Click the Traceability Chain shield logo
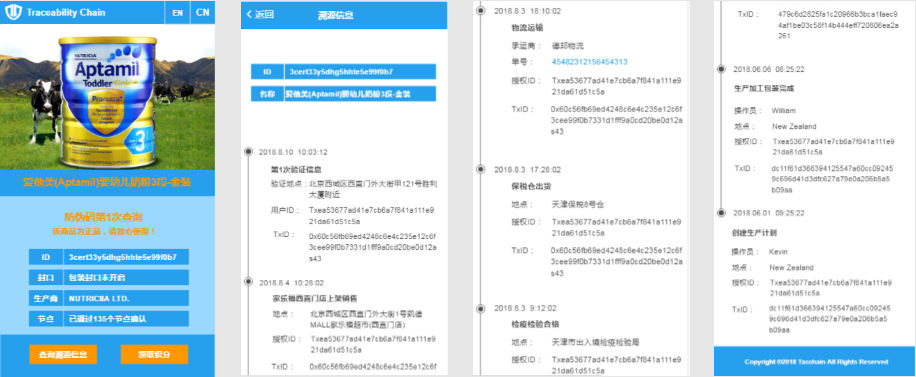The image size is (916, 377). pos(13,12)
